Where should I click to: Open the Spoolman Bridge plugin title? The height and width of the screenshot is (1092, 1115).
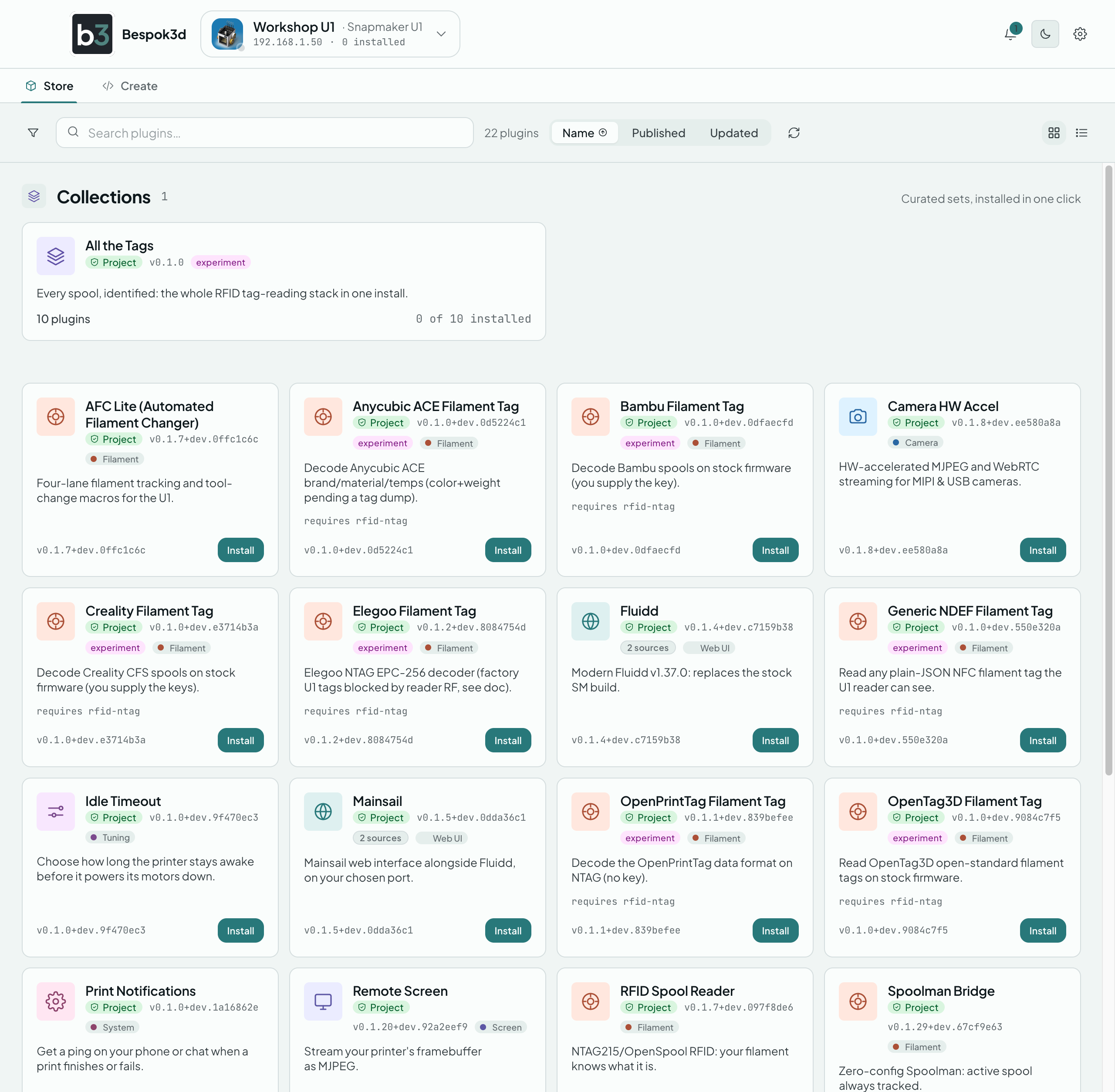point(941,991)
